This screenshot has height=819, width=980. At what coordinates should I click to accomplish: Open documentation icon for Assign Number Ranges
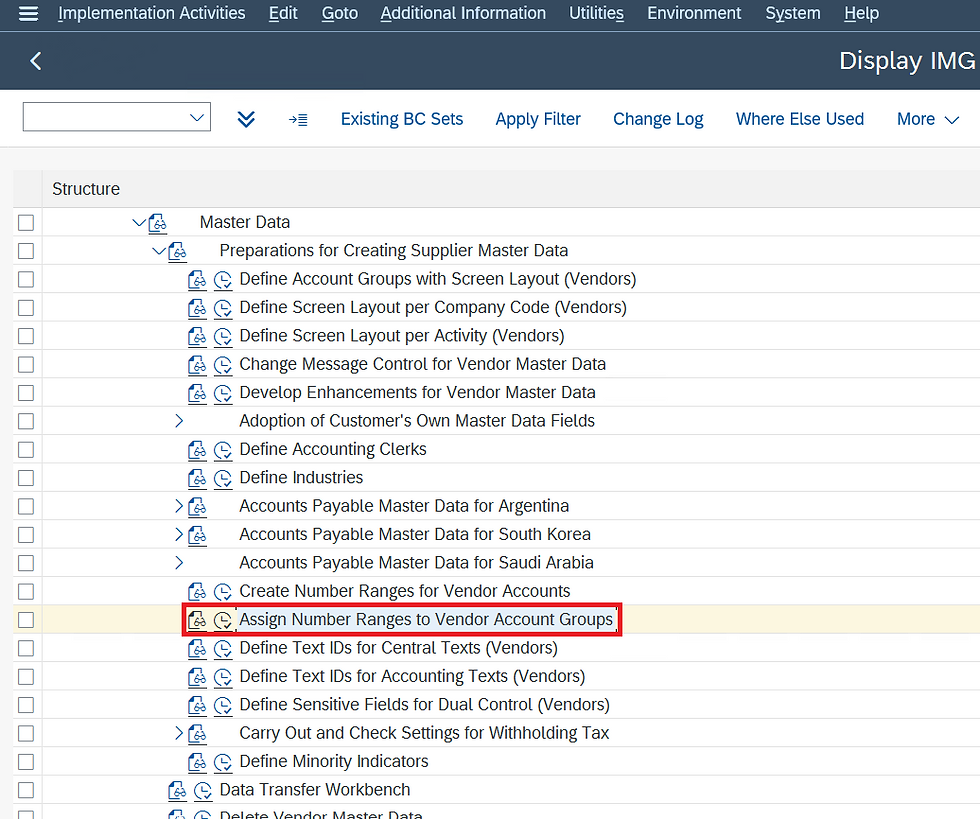tap(197, 620)
